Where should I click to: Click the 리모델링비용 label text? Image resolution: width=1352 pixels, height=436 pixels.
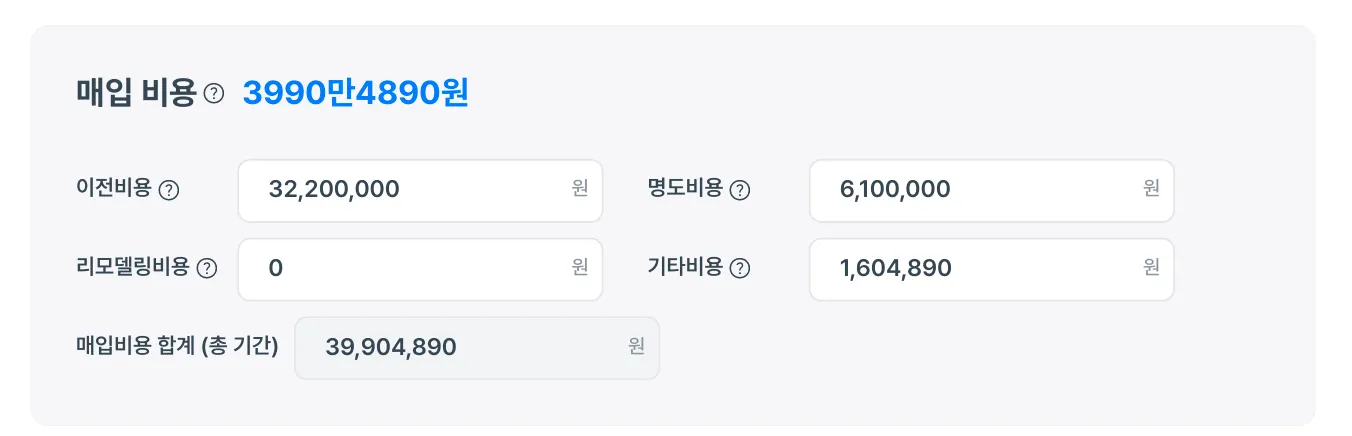132,267
